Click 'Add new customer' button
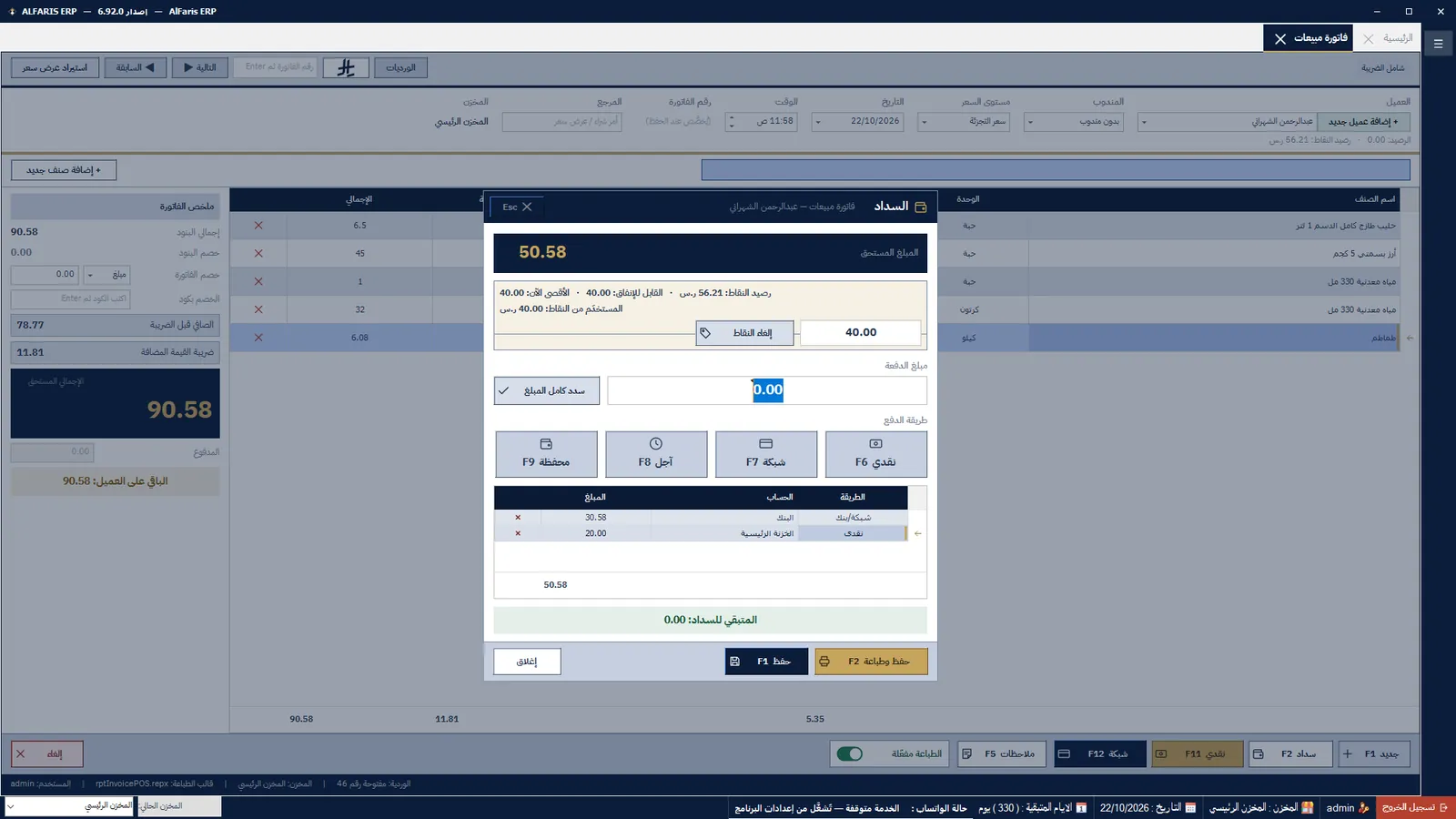The height and width of the screenshot is (819, 1456). 1363,121
